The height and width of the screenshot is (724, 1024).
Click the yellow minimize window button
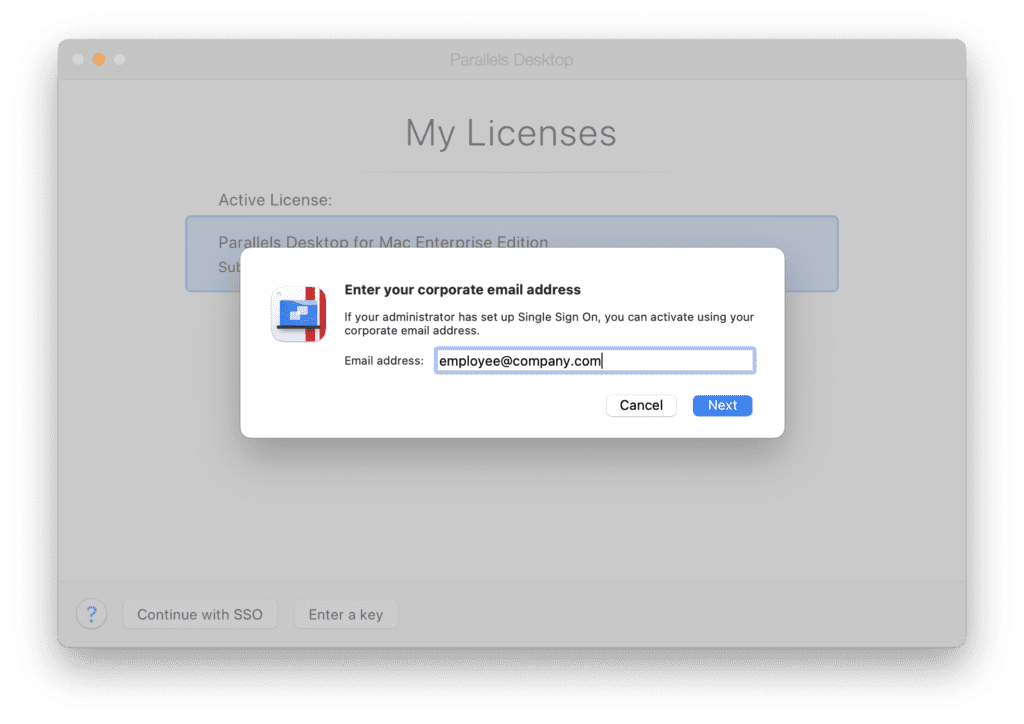(x=99, y=60)
